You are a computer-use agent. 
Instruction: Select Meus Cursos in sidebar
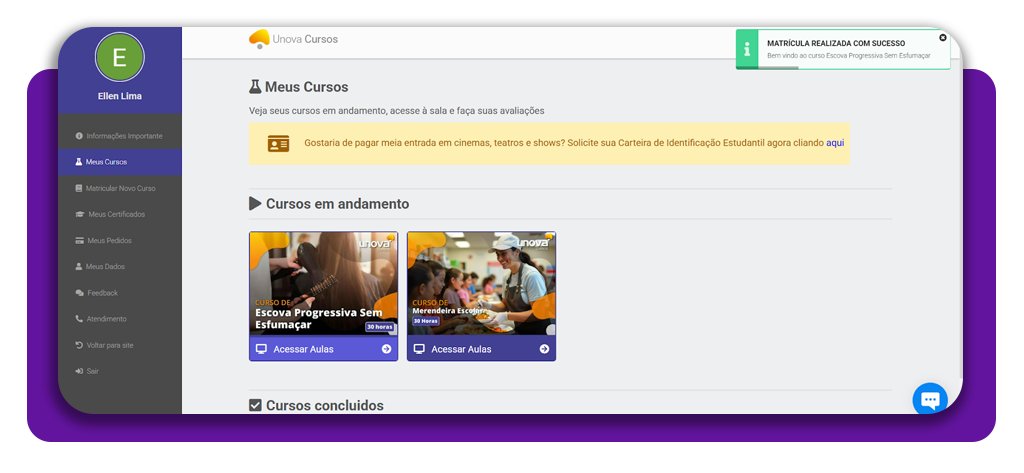pos(106,162)
